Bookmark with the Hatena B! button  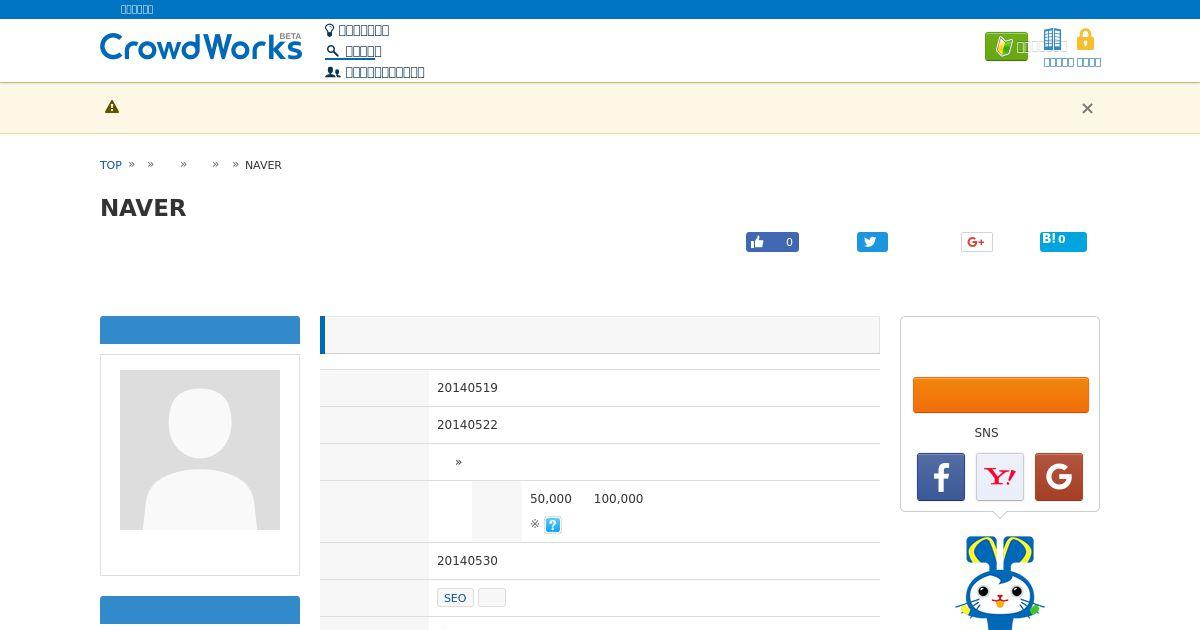coord(1063,241)
